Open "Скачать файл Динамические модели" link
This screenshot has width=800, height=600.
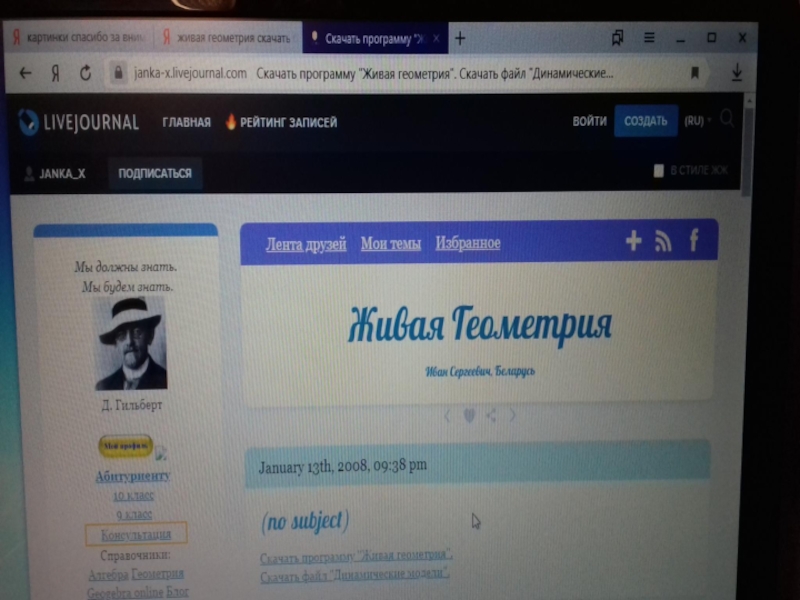coord(355,575)
